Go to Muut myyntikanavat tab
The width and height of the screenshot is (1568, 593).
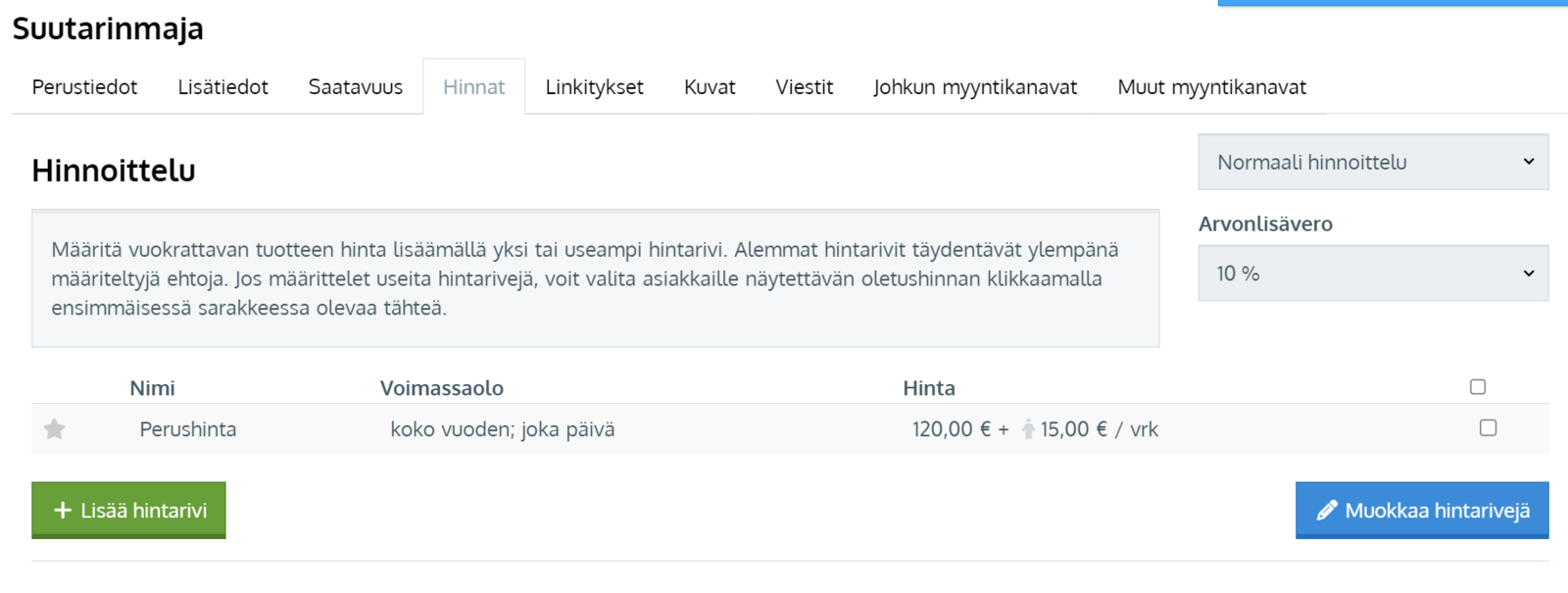pos(1211,87)
